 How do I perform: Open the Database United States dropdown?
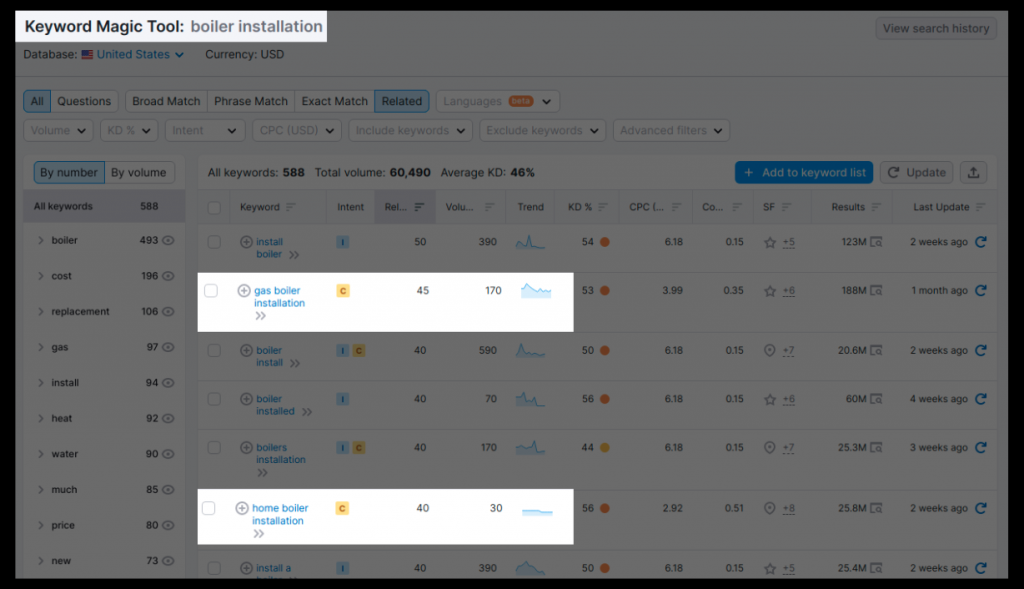tap(131, 54)
